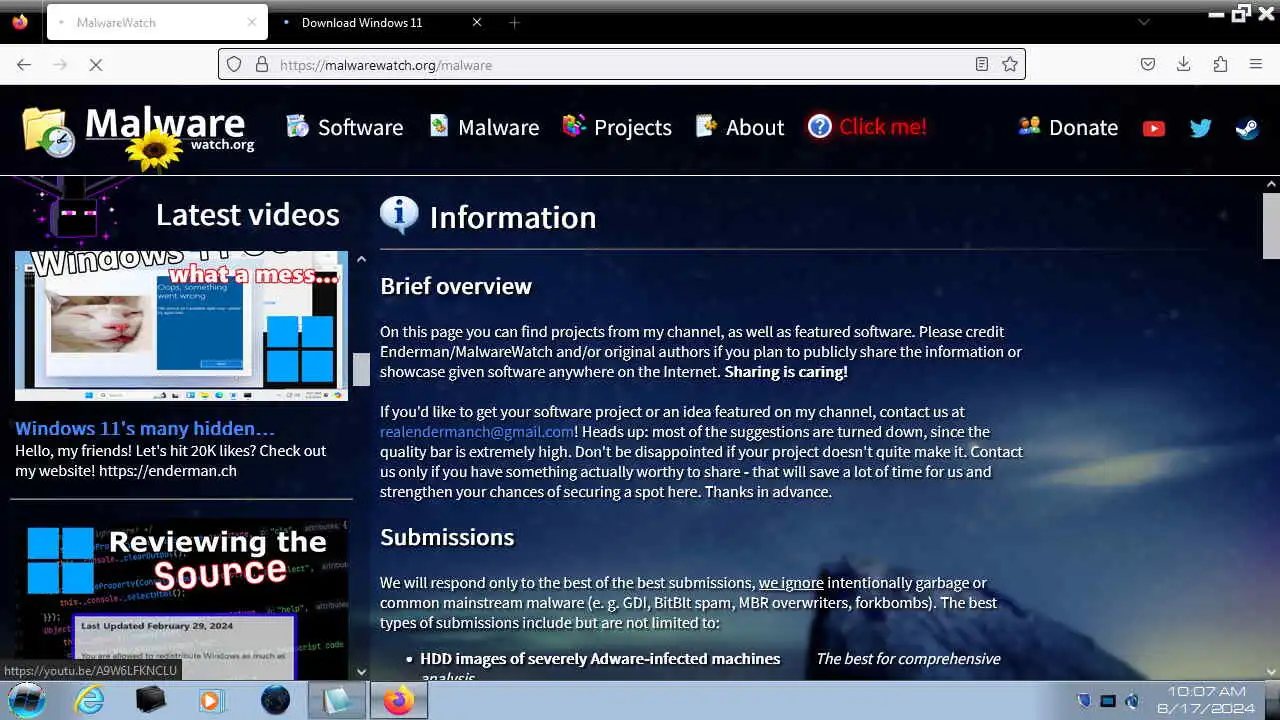Click the Firefox taskbar button

(398, 700)
